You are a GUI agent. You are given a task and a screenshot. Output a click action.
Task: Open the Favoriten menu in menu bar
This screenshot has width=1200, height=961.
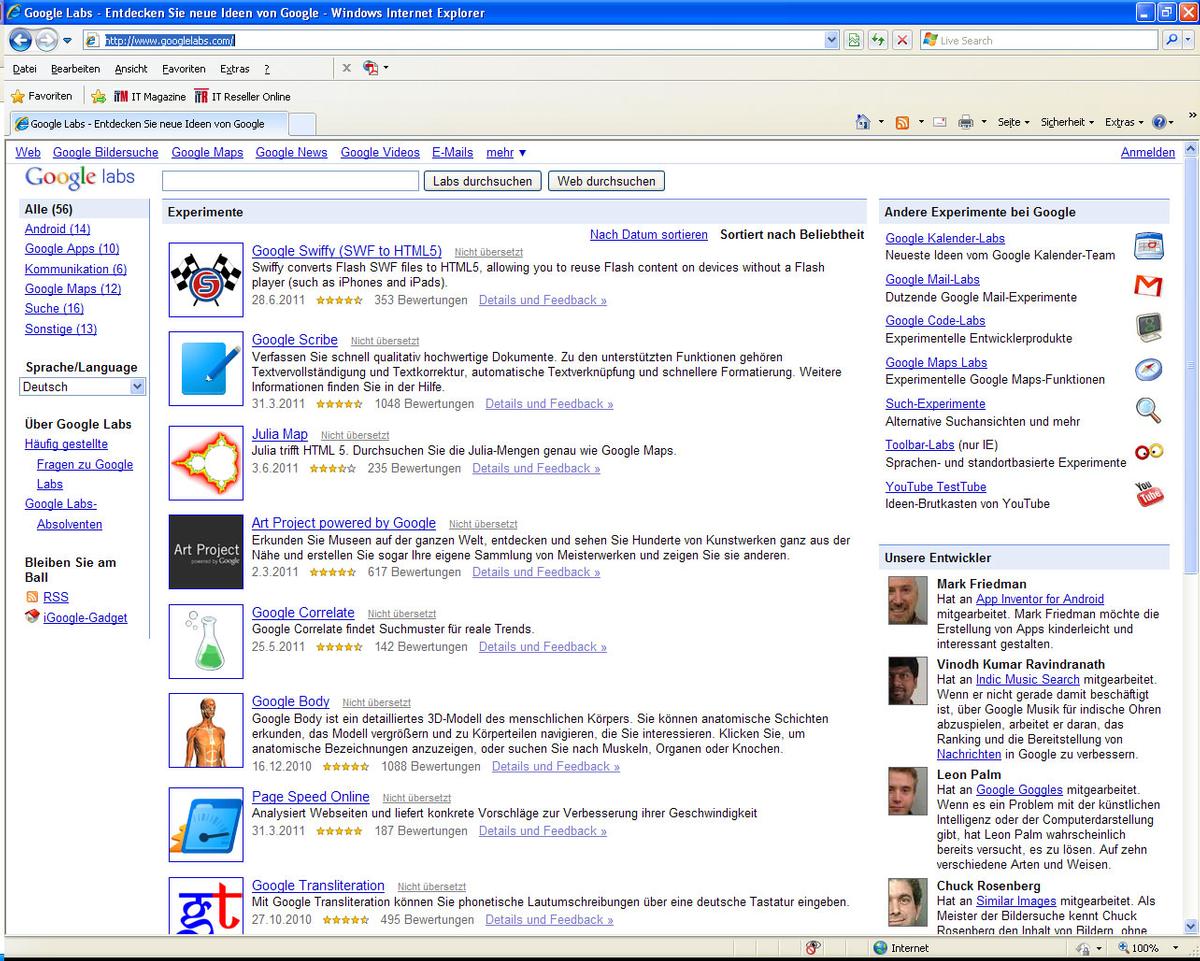pyautogui.click(x=184, y=69)
